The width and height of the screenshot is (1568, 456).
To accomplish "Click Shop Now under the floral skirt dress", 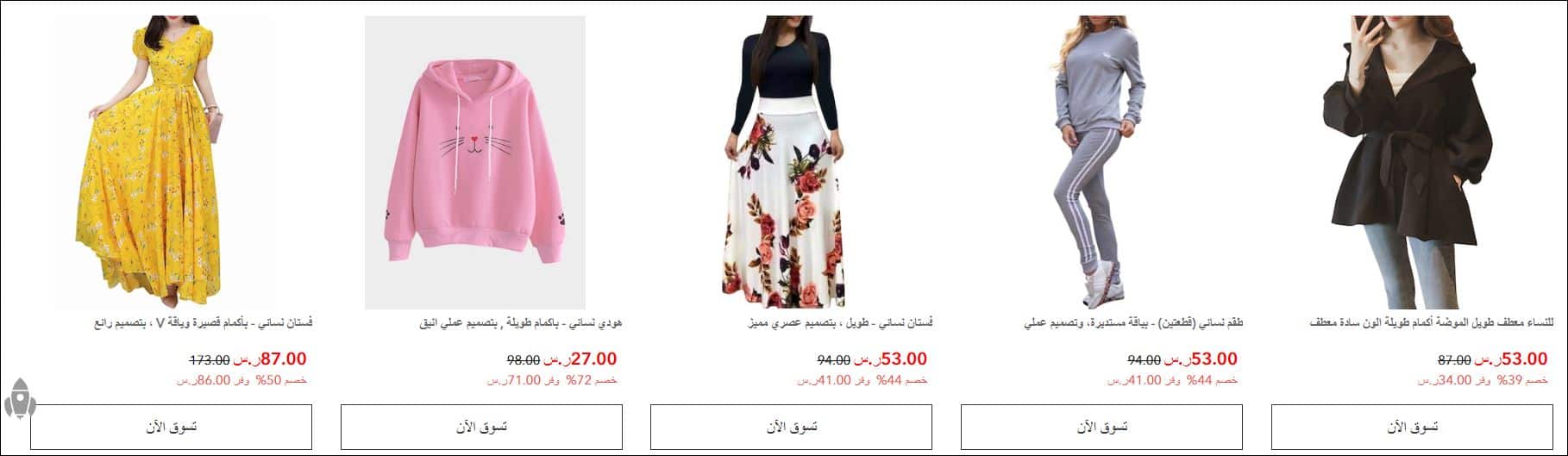I will coord(791,427).
